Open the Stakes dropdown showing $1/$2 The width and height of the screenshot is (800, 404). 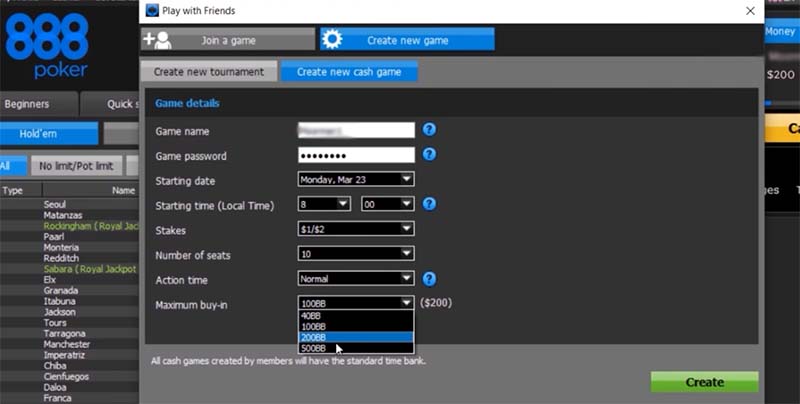pyautogui.click(x=356, y=229)
